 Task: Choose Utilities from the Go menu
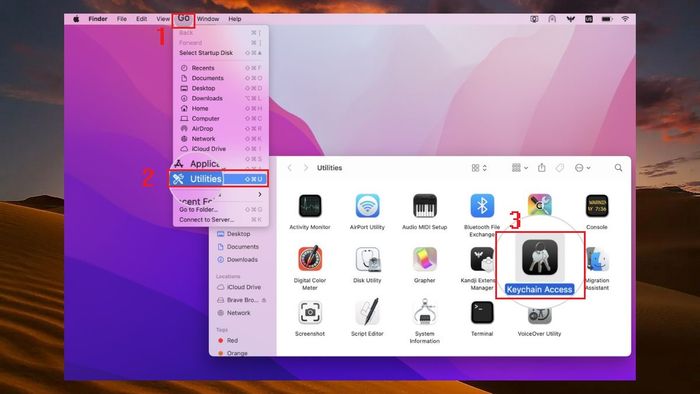tap(219, 179)
